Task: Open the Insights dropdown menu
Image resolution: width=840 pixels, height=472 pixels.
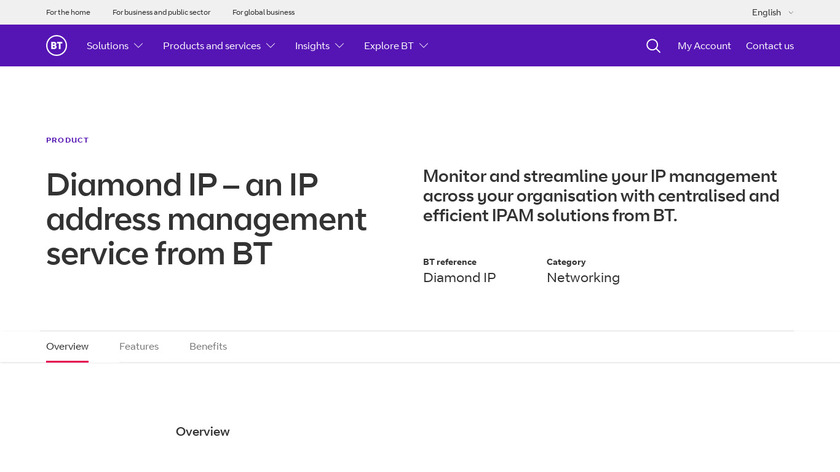Action: click(x=319, y=46)
